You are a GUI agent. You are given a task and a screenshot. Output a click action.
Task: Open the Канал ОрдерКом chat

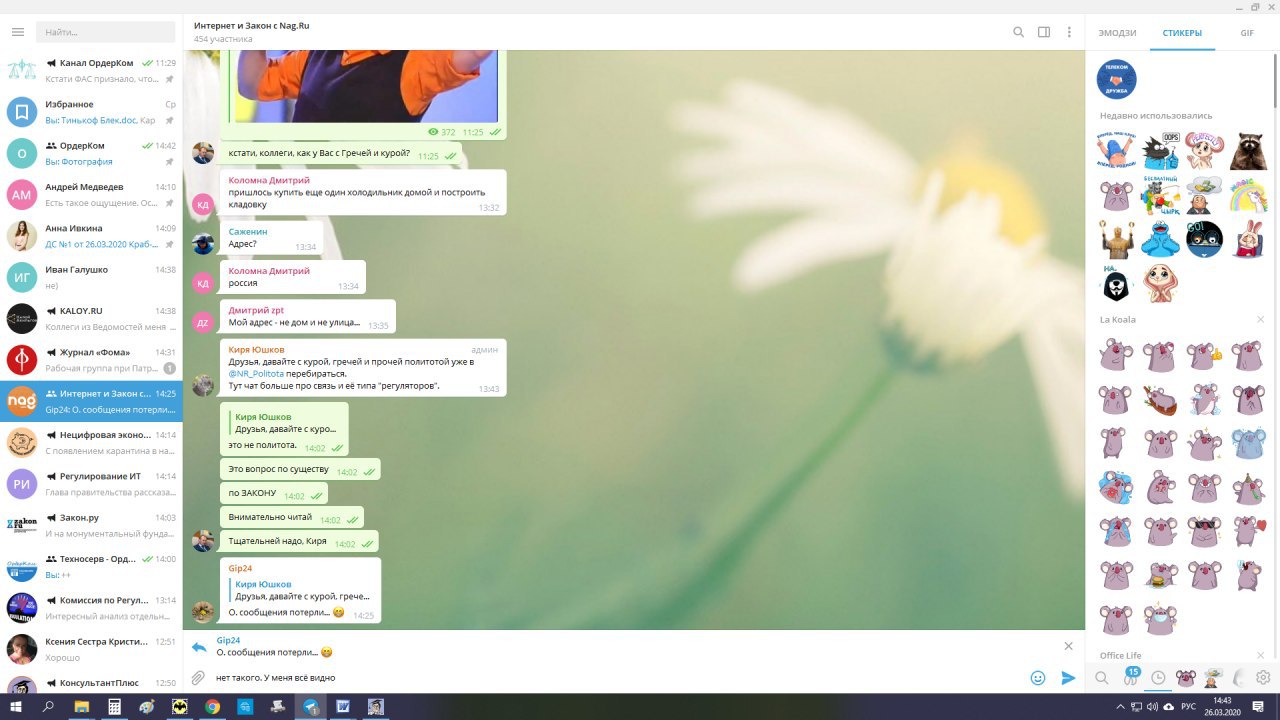tap(91, 70)
